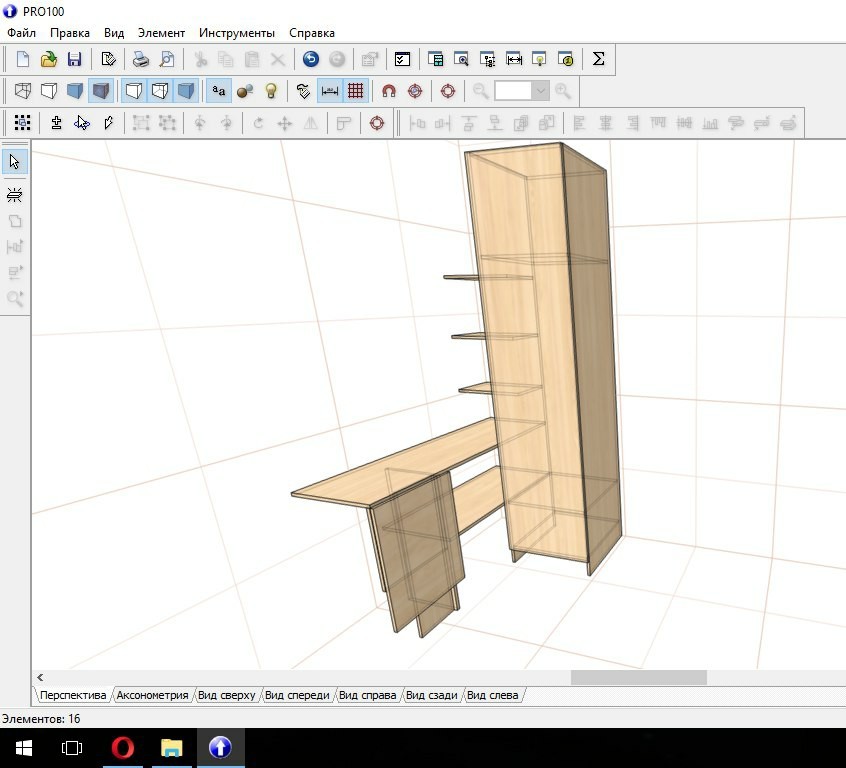The height and width of the screenshot is (768, 846).
Task: Switch to outline sketch display mode
Action: click(49, 91)
